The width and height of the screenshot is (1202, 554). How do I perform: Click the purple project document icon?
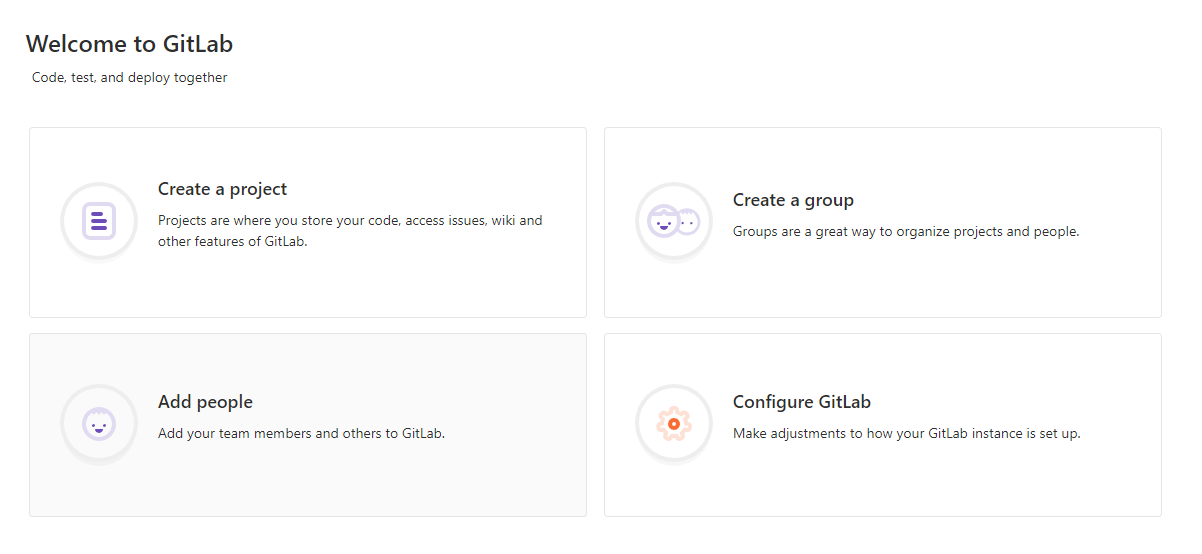[x=99, y=221]
